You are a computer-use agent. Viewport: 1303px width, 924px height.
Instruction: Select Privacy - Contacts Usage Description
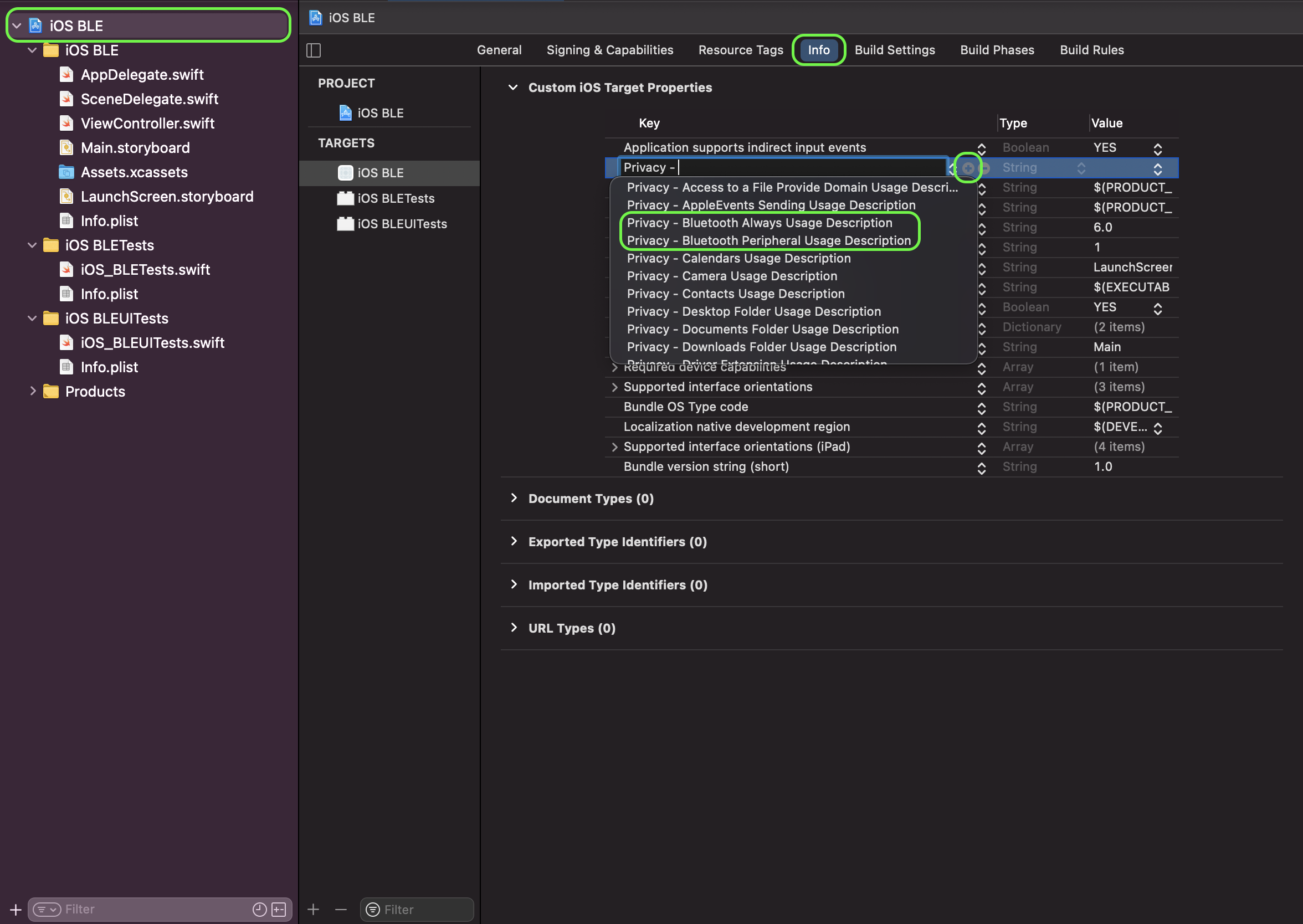[x=736, y=294]
